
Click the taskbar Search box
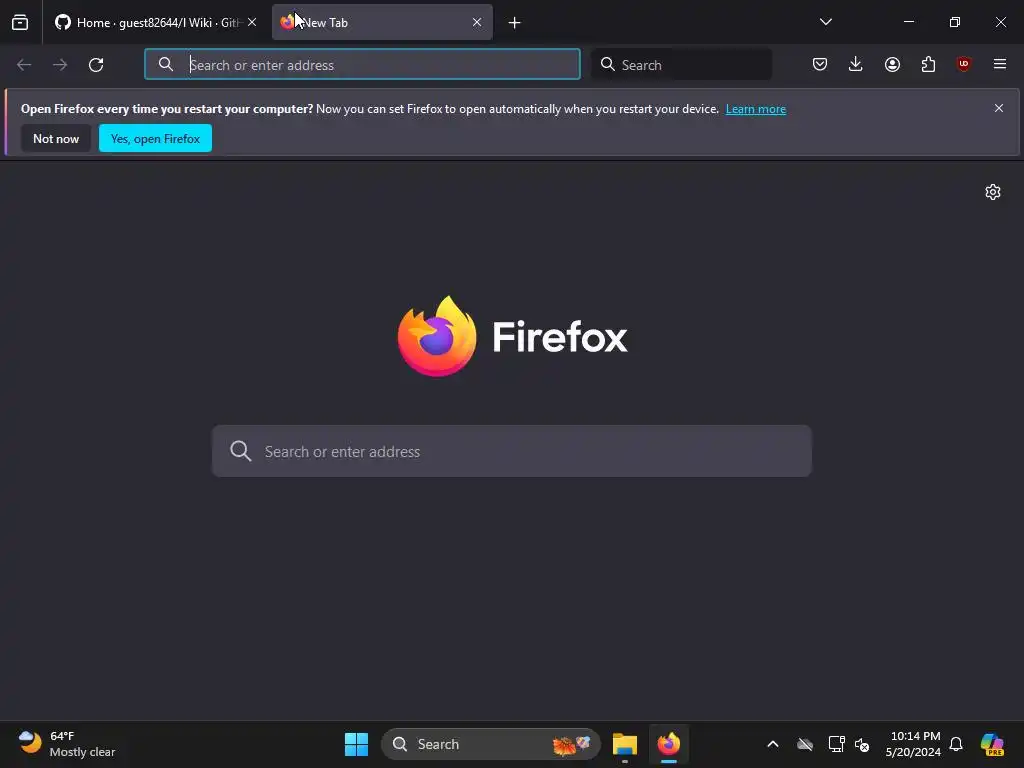[x=490, y=744]
